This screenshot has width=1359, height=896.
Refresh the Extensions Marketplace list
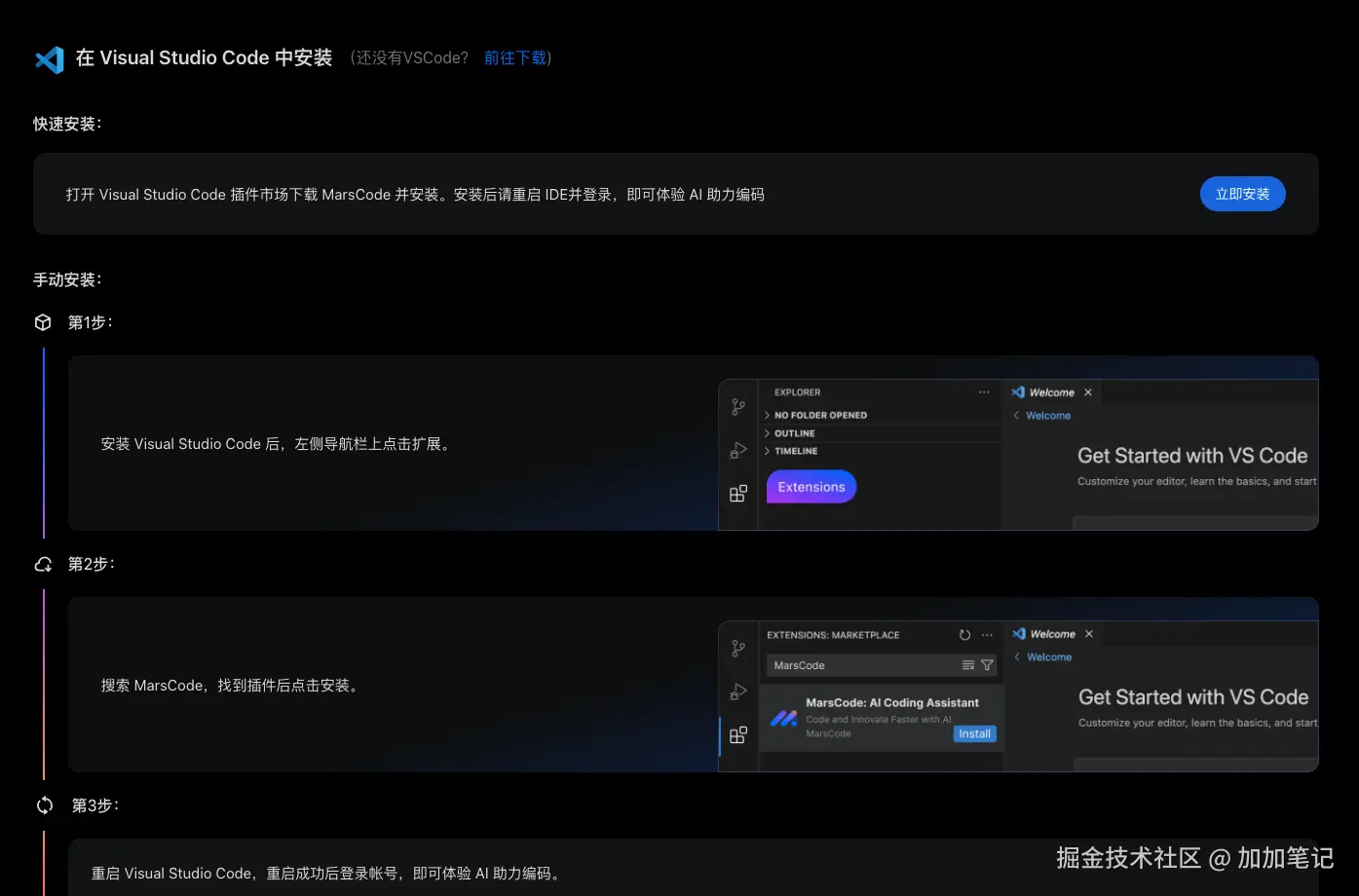[964, 635]
